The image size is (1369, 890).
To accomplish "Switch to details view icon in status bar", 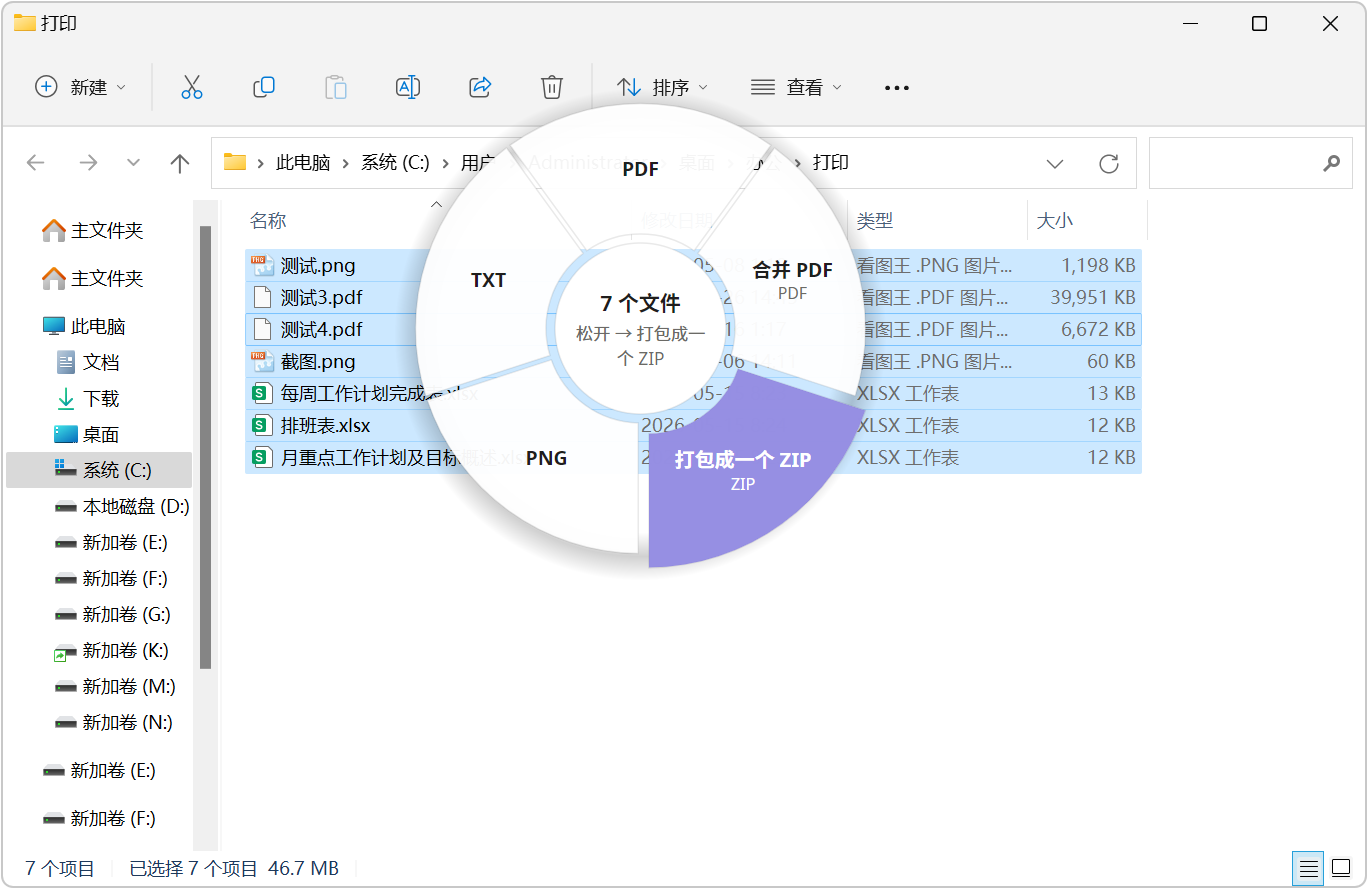I will (1306, 868).
